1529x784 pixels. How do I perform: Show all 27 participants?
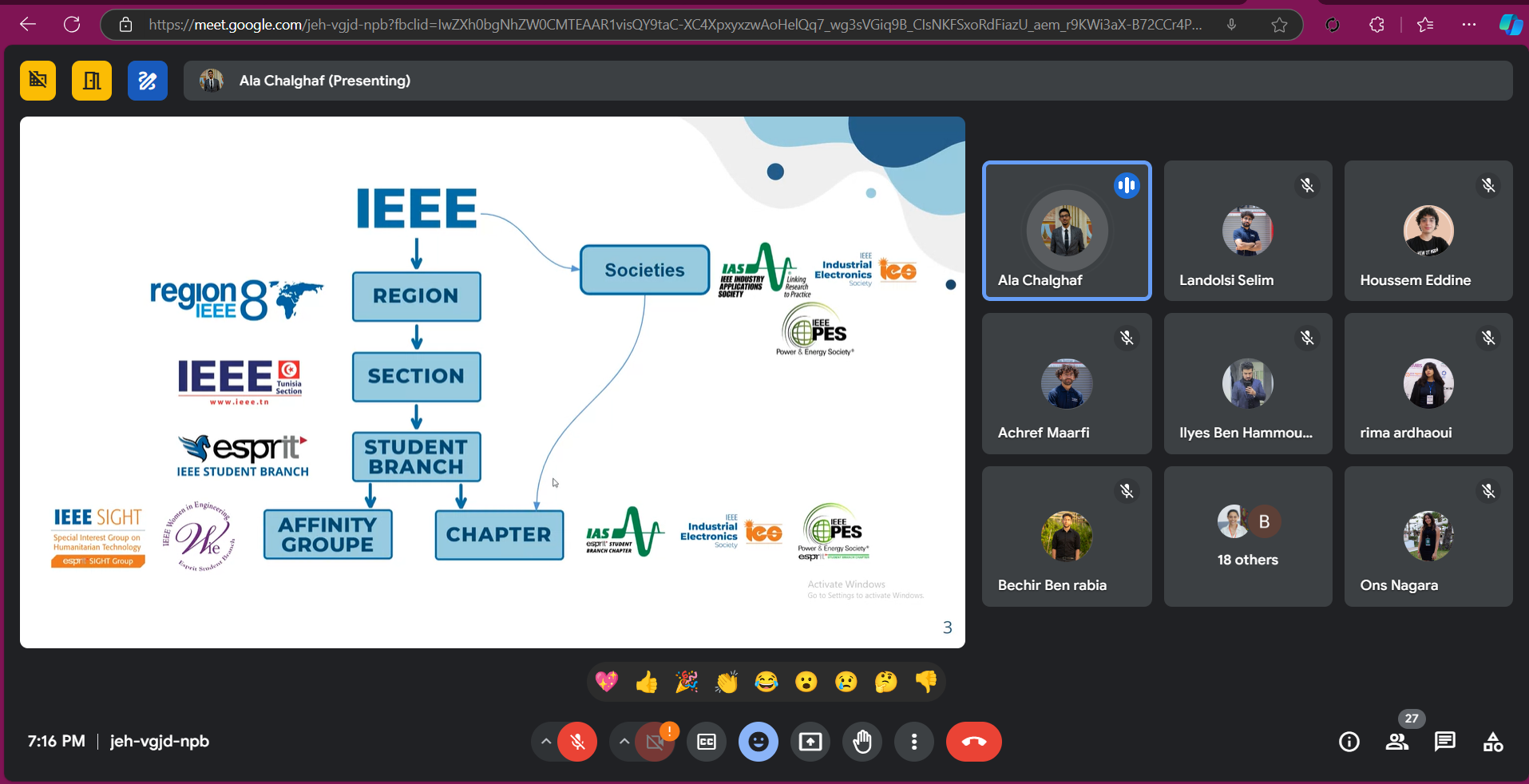[1397, 742]
